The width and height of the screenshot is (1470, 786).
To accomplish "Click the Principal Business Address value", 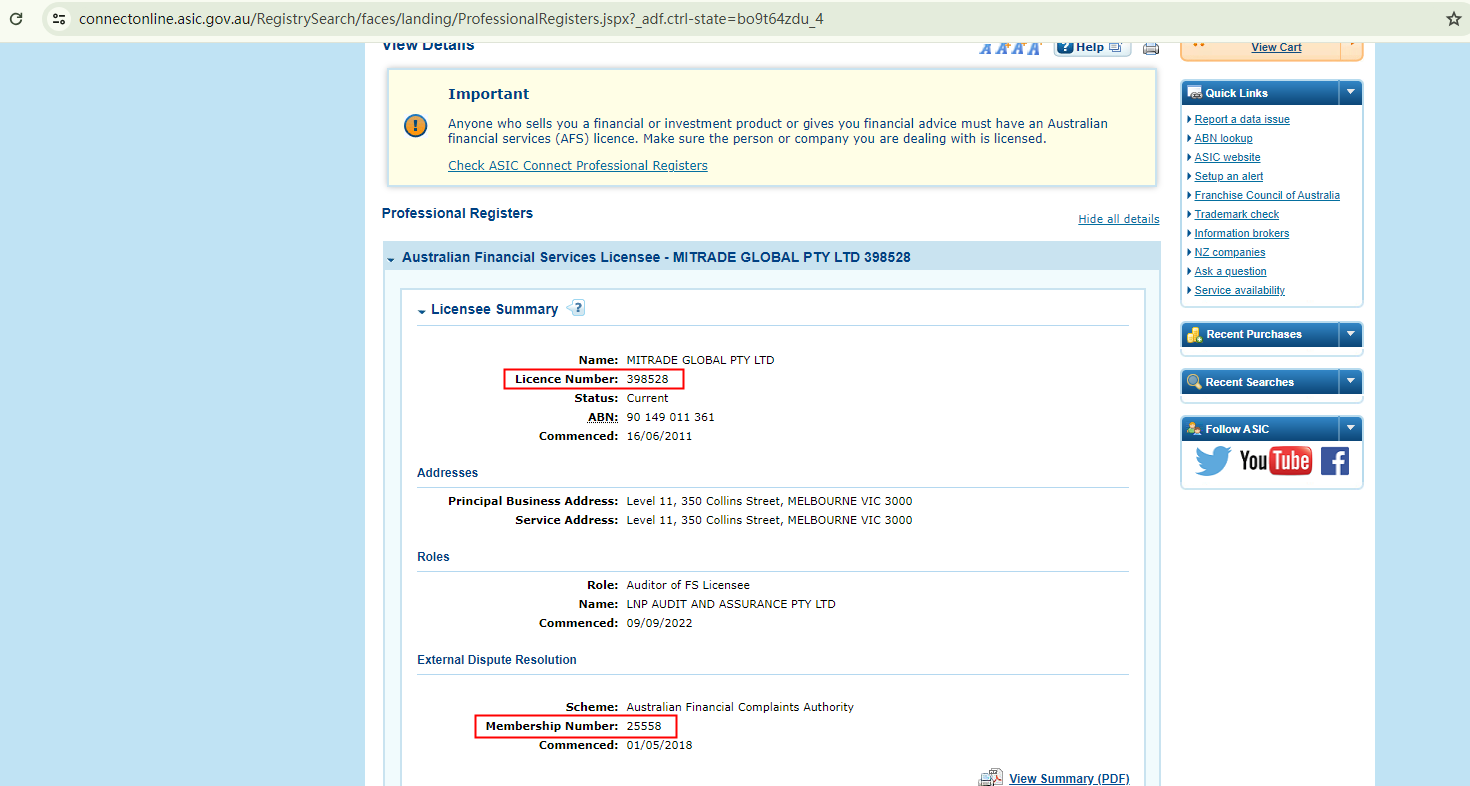I will (770, 501).
